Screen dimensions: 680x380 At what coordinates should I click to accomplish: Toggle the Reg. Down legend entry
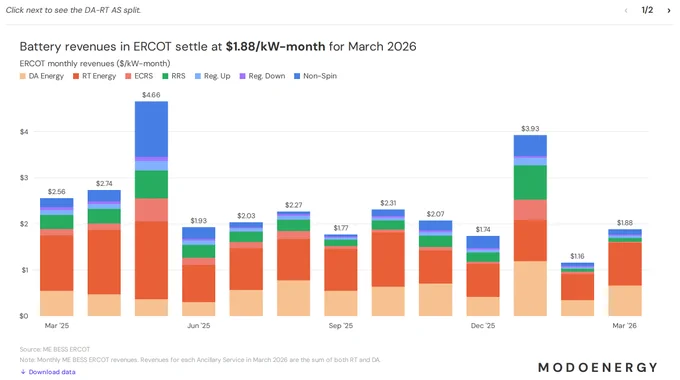pos(262,76)
